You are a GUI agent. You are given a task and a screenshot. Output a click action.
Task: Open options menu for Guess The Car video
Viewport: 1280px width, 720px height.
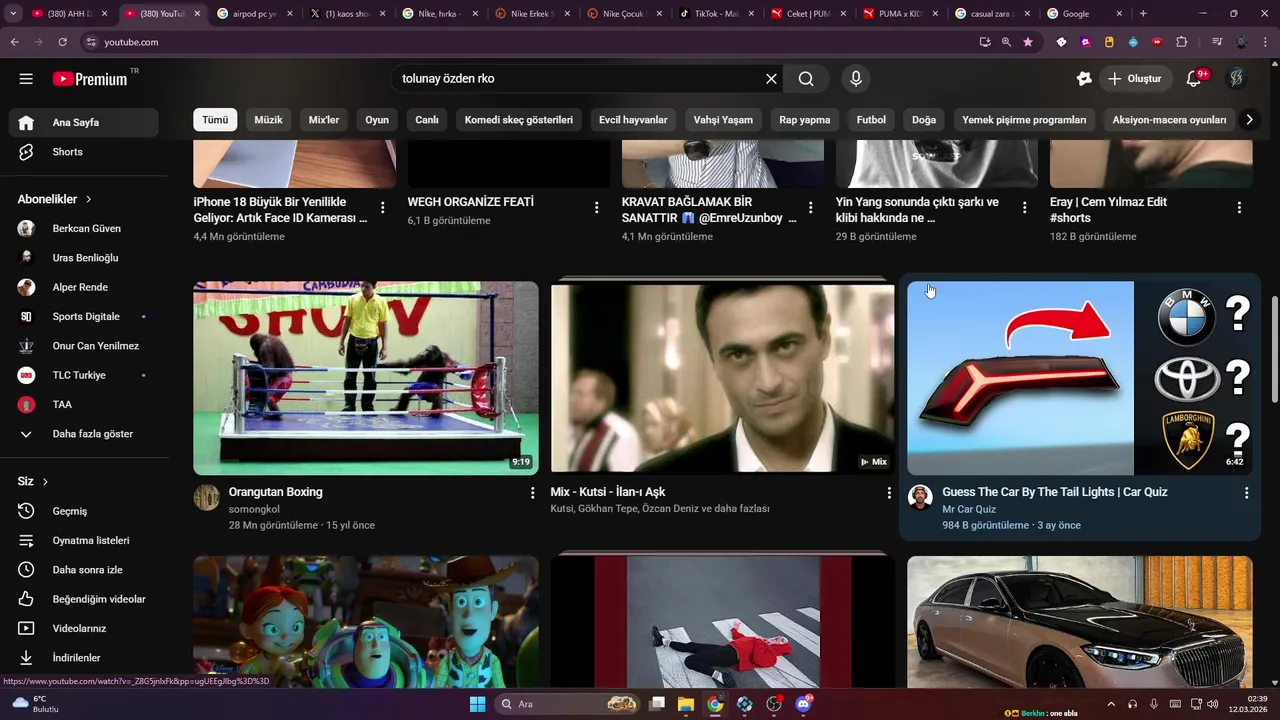(1246, 493)
